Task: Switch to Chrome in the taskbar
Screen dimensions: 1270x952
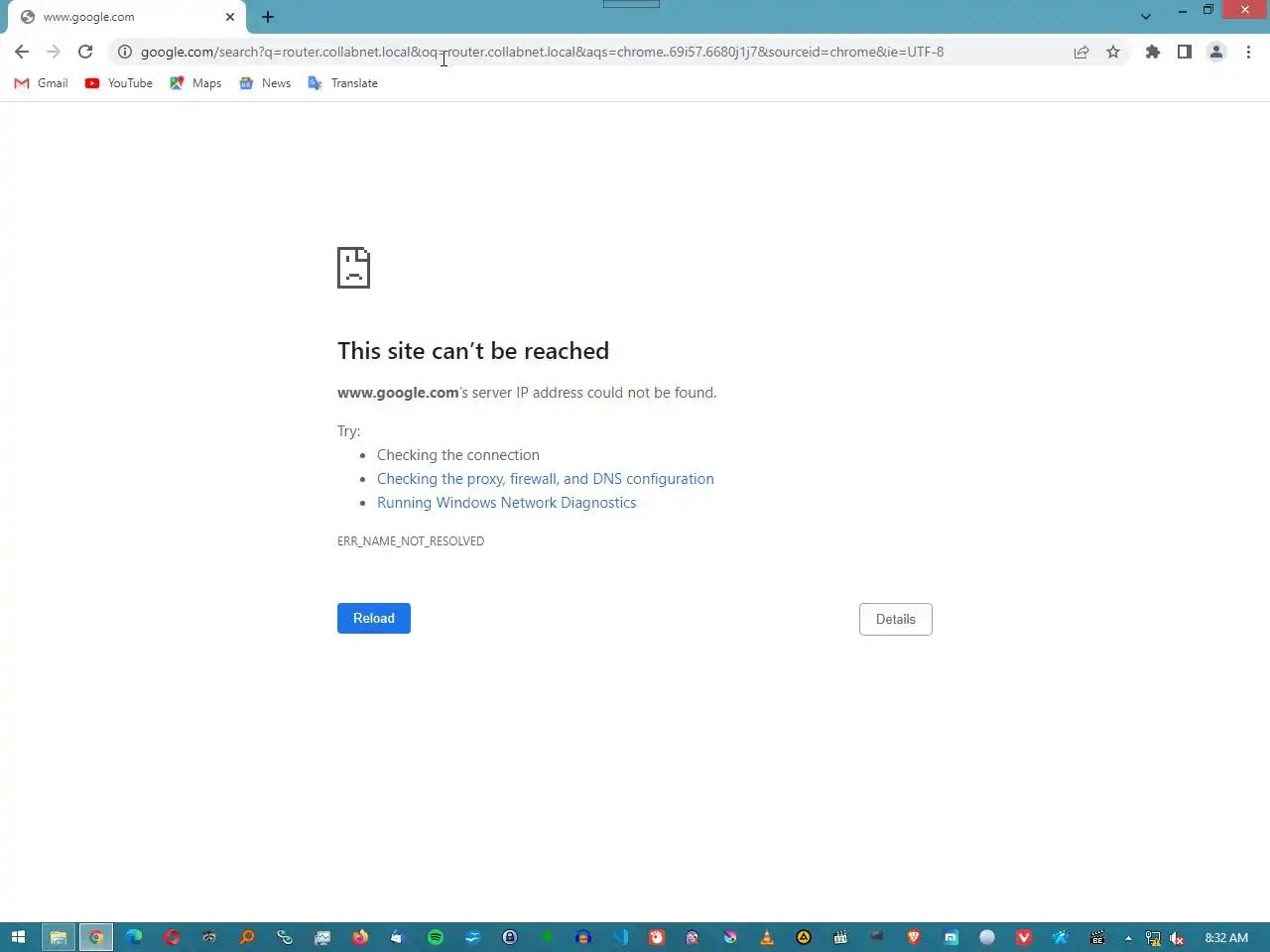Action: tap(96, 937)
